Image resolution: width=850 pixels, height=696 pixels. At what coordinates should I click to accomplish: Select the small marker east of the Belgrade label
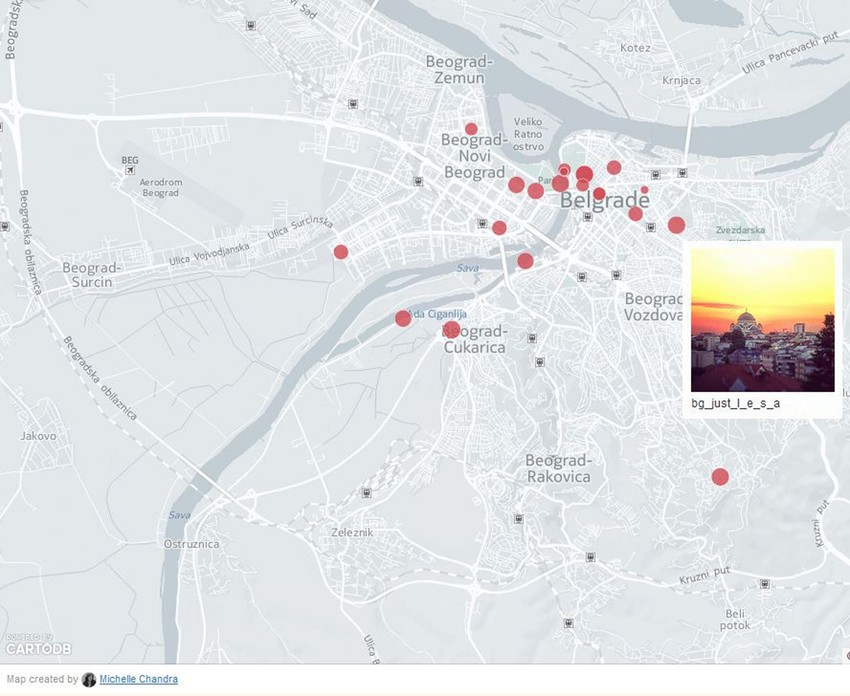645,190
